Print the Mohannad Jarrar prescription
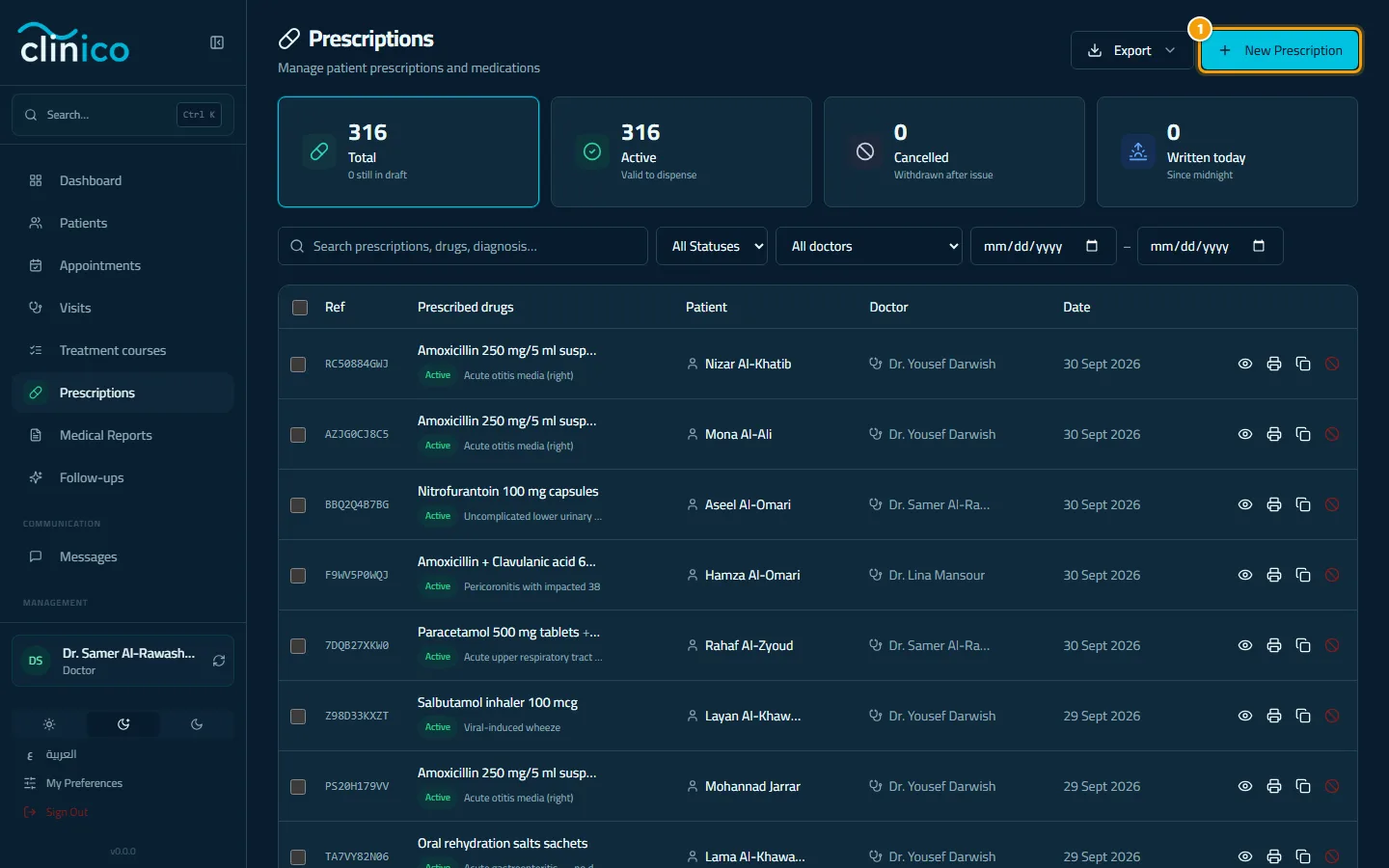1389x868 pixels. 1274,786
